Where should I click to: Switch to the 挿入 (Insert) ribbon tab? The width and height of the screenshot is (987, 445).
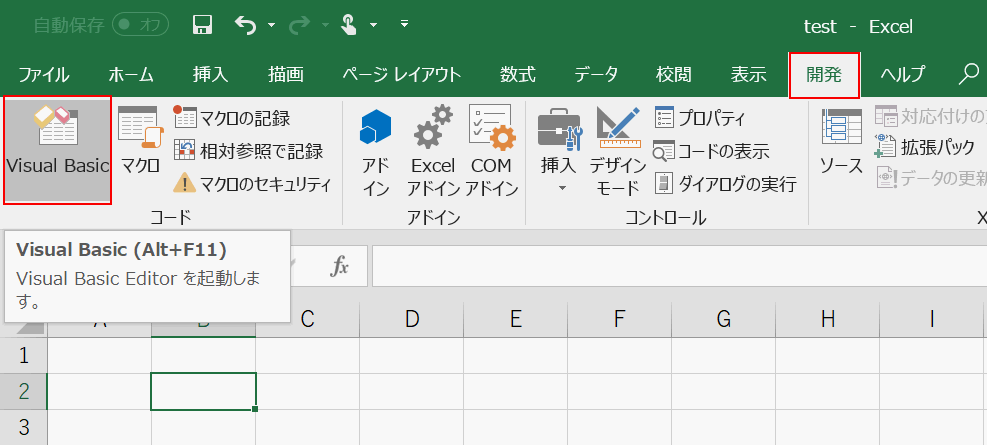(x=210, y=75)
